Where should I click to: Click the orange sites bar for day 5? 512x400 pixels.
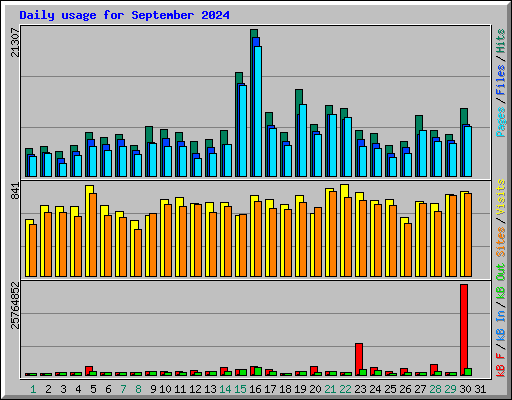tap(93, 235)
